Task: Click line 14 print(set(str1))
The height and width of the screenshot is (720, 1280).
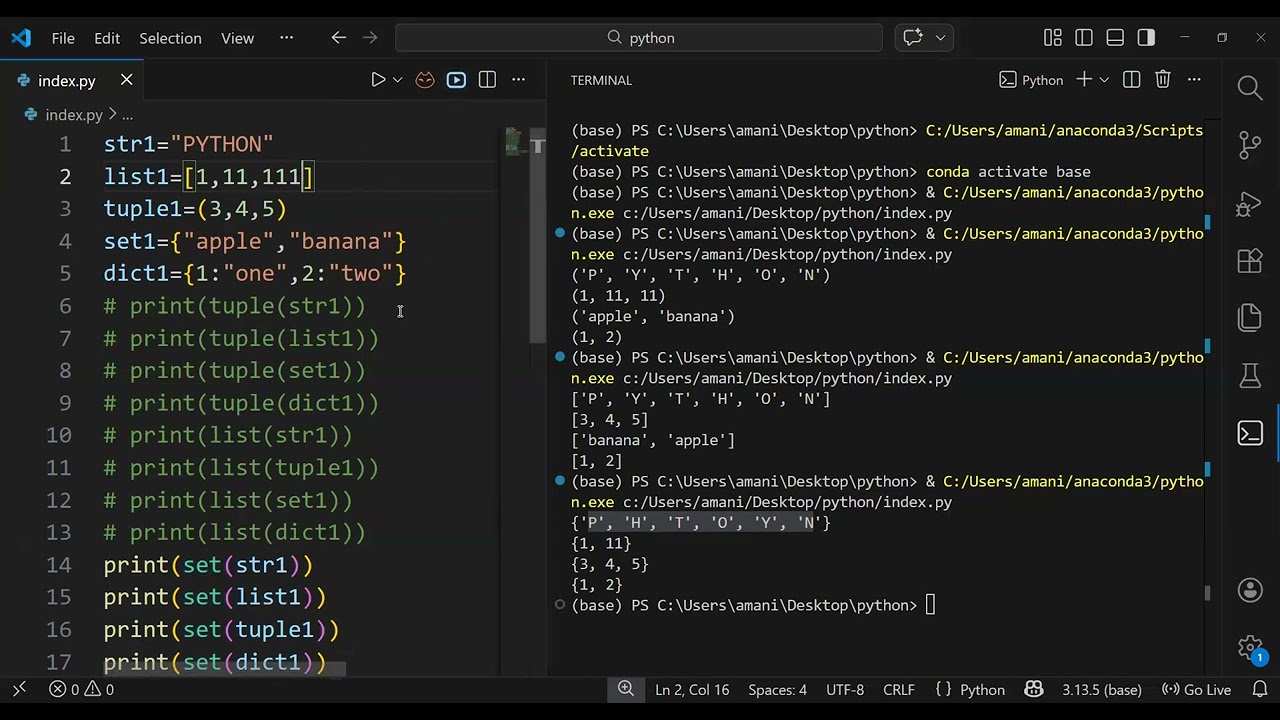Action: pyautogui.click(x=208, y=565)
